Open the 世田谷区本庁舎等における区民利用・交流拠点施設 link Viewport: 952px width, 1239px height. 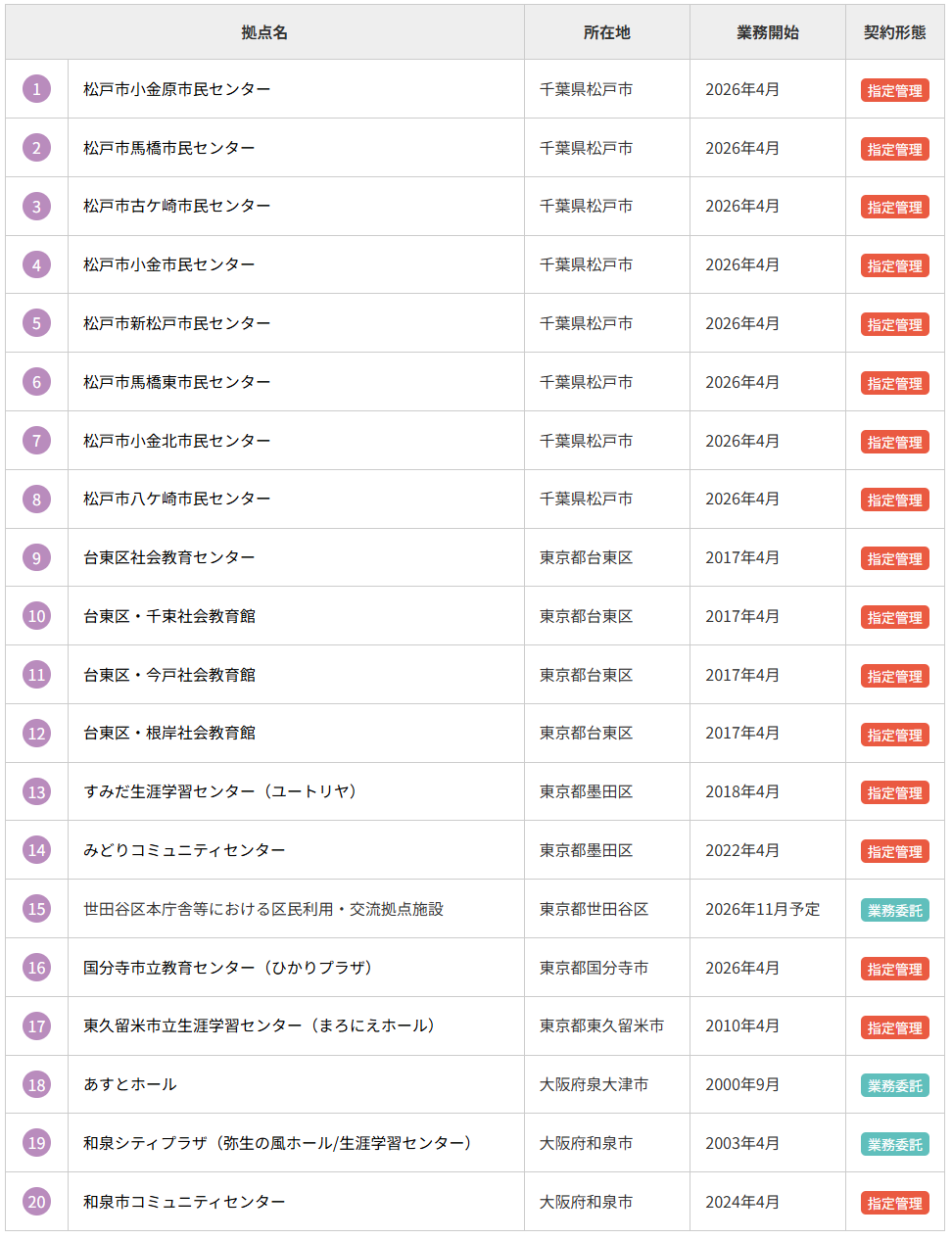click(x=263, y=909)
